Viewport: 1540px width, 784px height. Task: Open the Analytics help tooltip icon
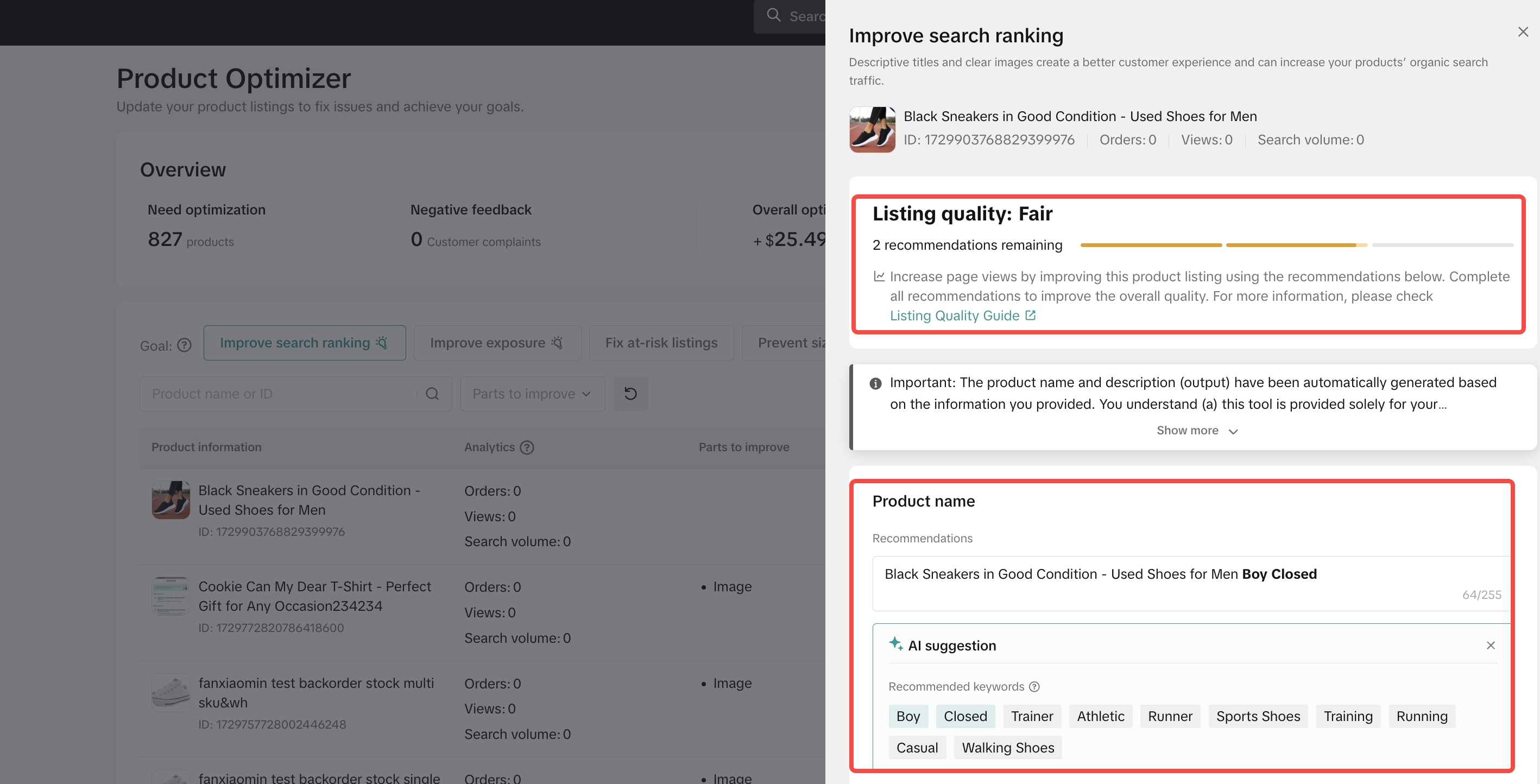(527, 447)
